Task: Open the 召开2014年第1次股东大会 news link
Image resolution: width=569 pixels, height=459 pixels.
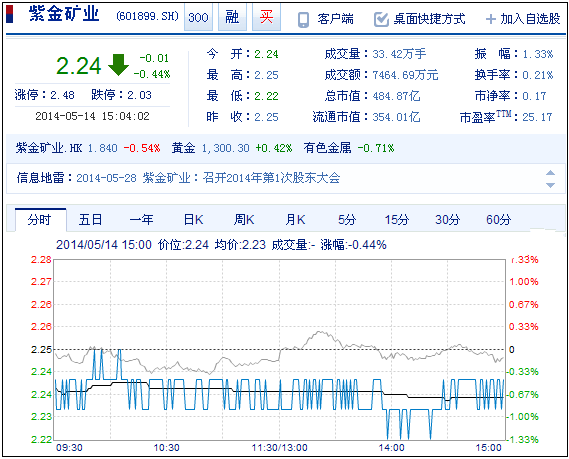Action: coord(271,178)
